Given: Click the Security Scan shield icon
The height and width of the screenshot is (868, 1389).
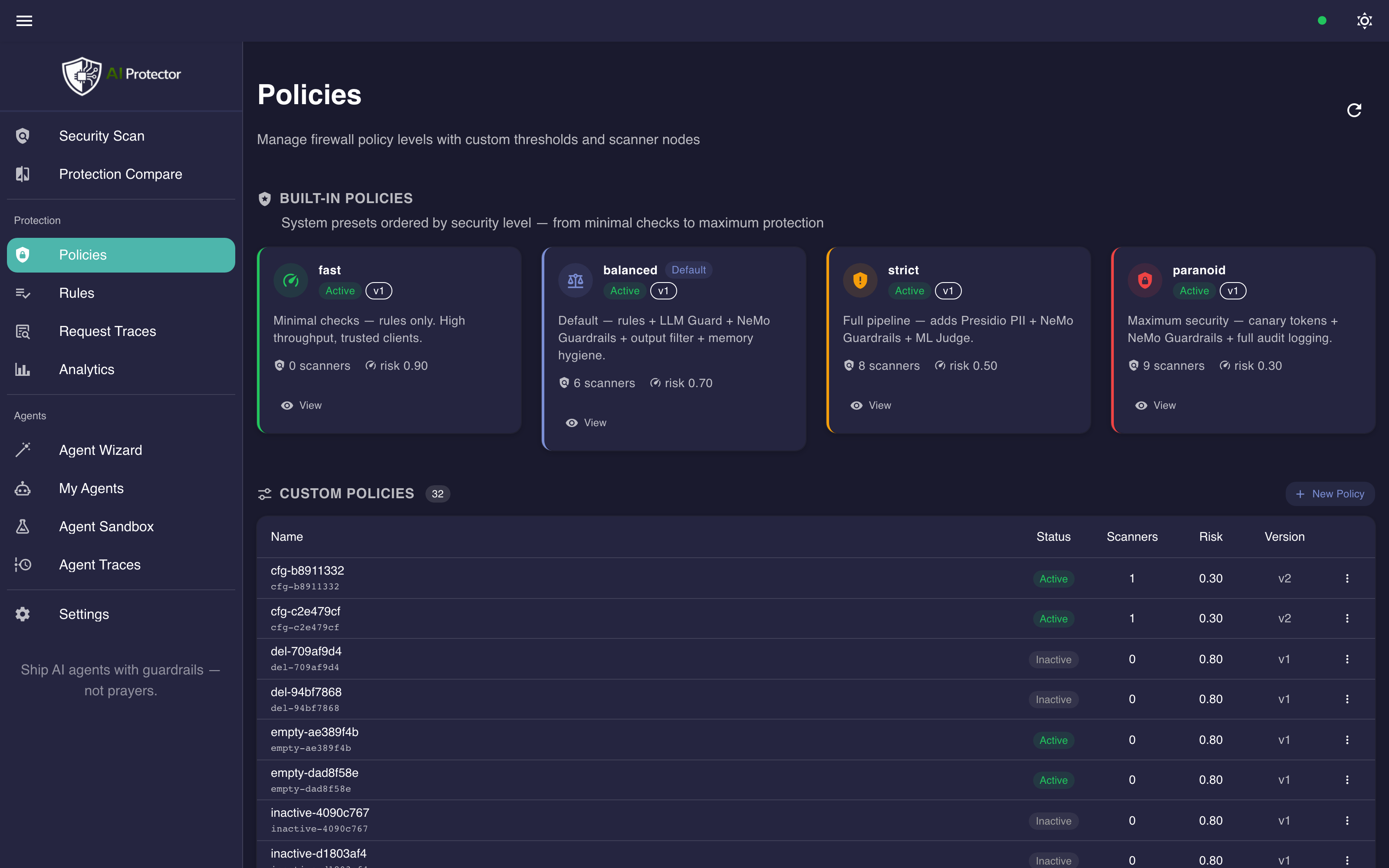Looking at the screenshot, I should click(23, 136).
